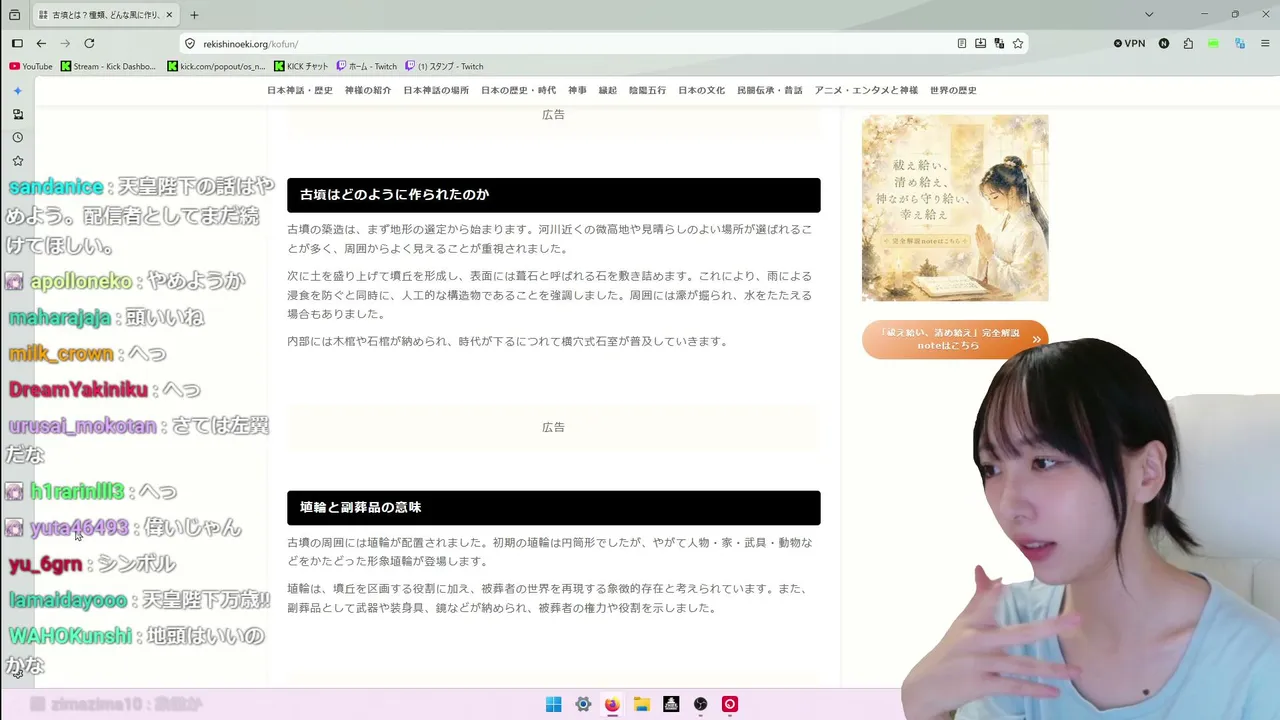Open the black-and-white pixel app in taskbar
The image size is (1280, 720).
tap(671, 704)
